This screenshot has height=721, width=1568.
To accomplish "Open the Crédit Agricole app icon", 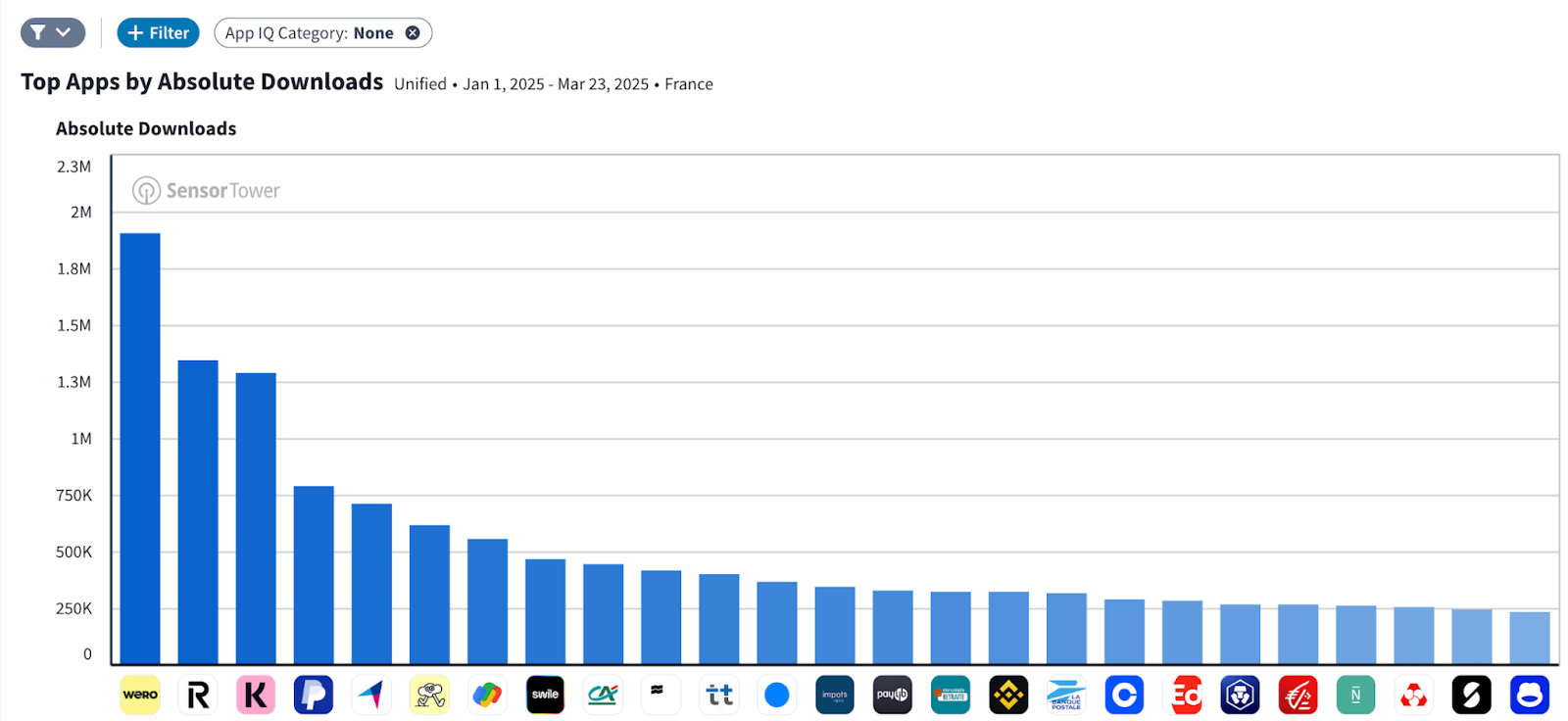I will coord(603,695).
